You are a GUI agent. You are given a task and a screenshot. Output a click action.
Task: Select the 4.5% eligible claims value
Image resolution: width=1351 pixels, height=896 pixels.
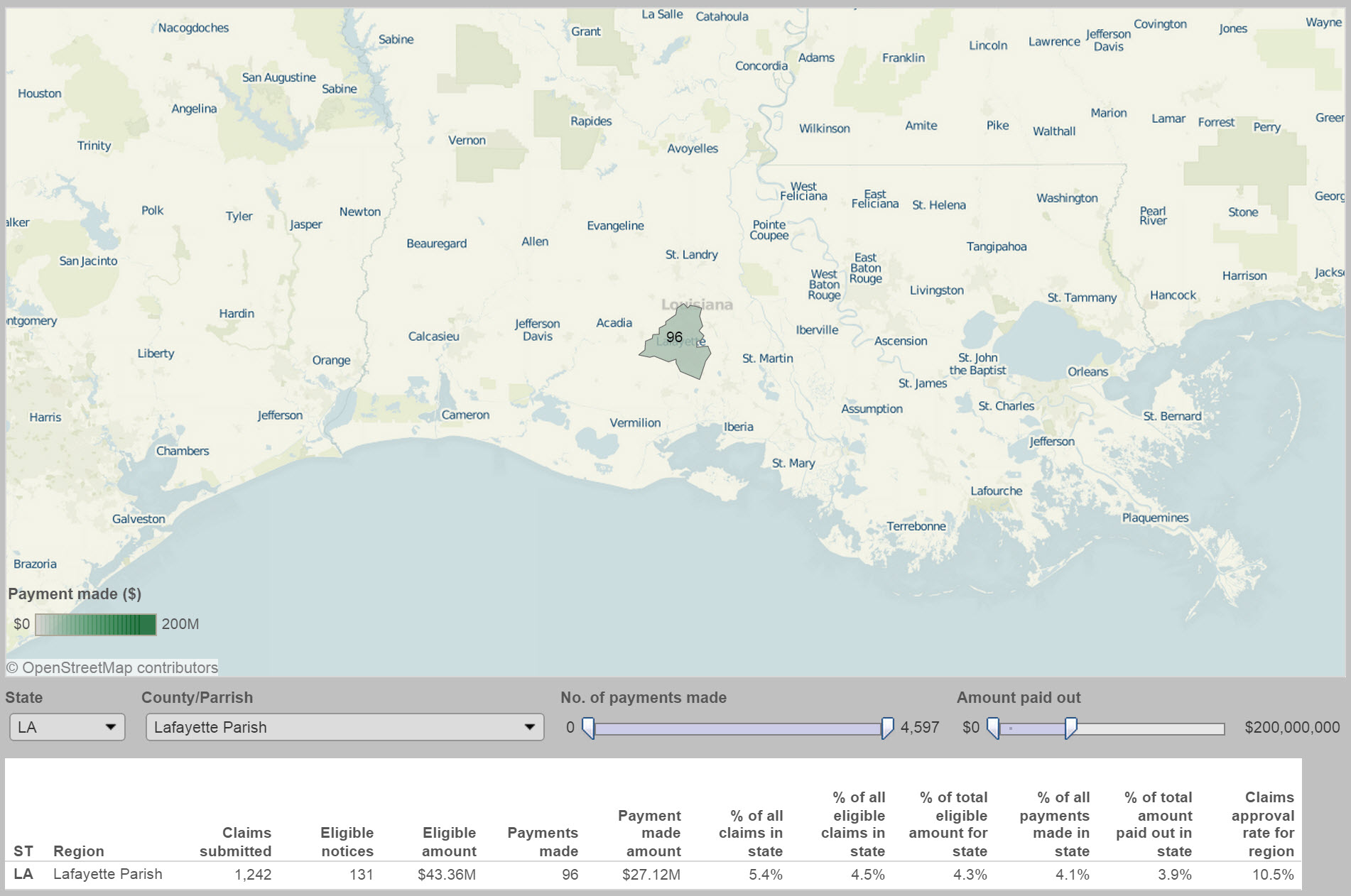click(868, 875)
